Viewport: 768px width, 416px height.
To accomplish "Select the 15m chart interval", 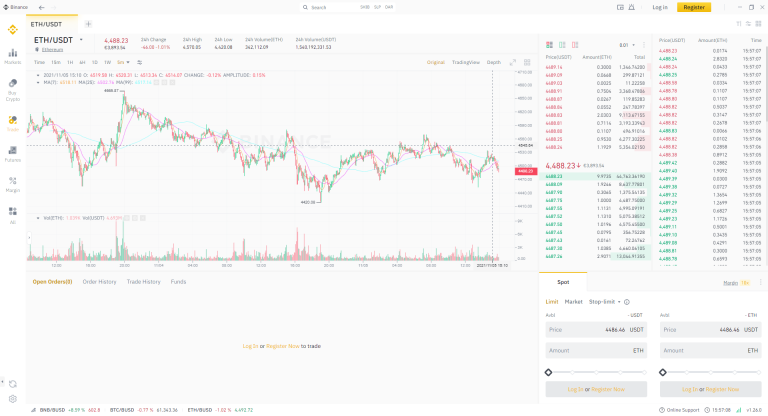I will point(56,62).
